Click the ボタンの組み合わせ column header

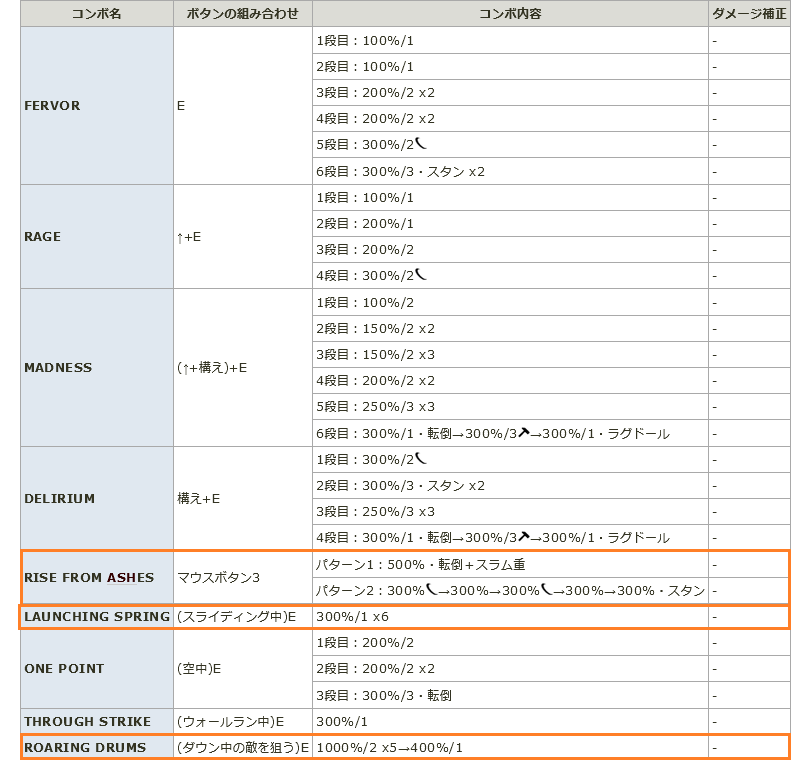tap(242, 13)
